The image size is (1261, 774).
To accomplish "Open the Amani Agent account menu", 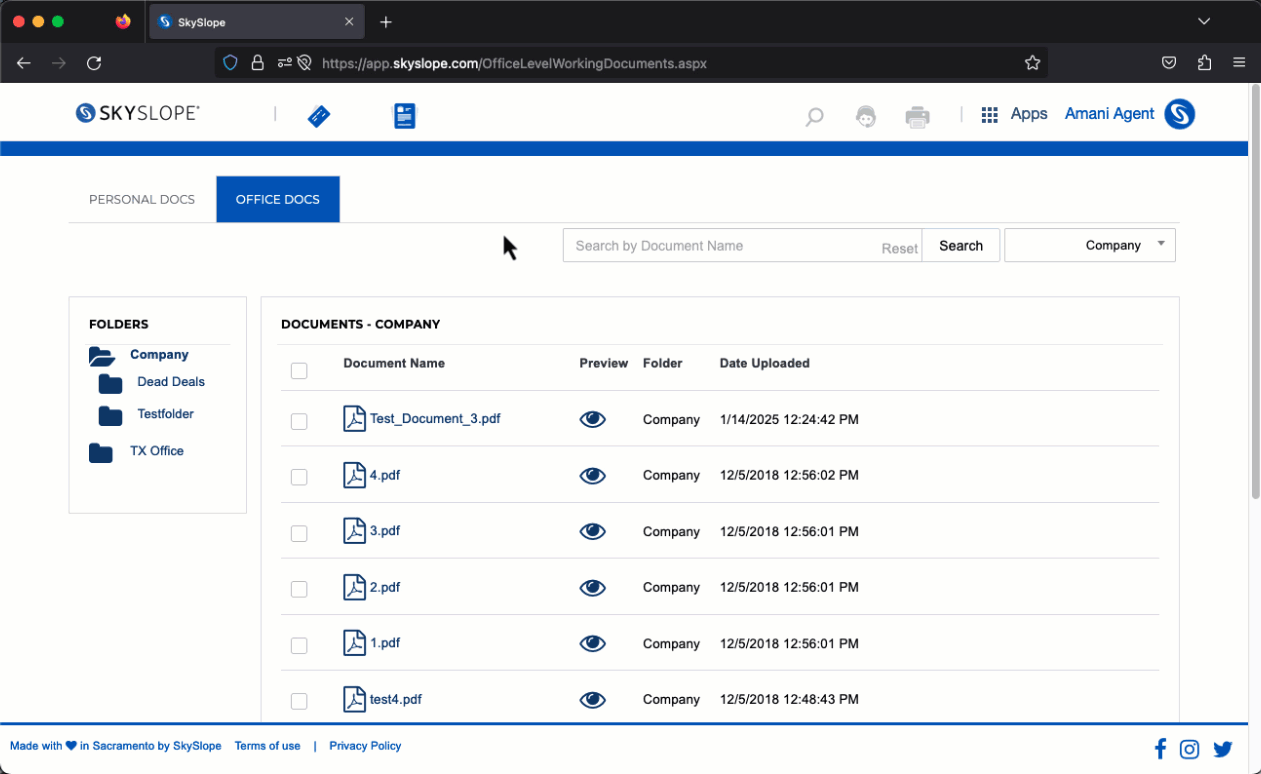I will (x=1110, y=114).
